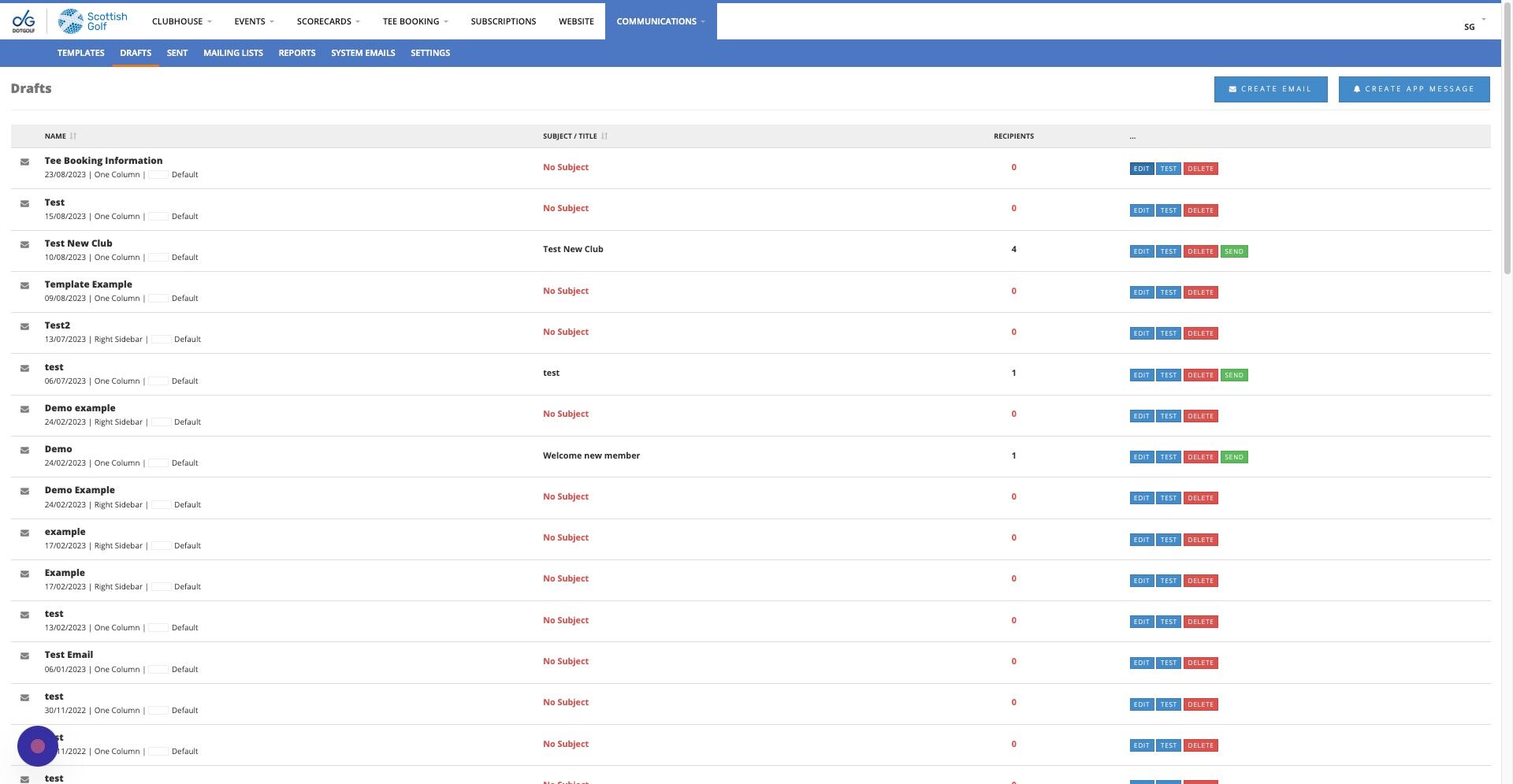Switch to the Templates tab

81,53
